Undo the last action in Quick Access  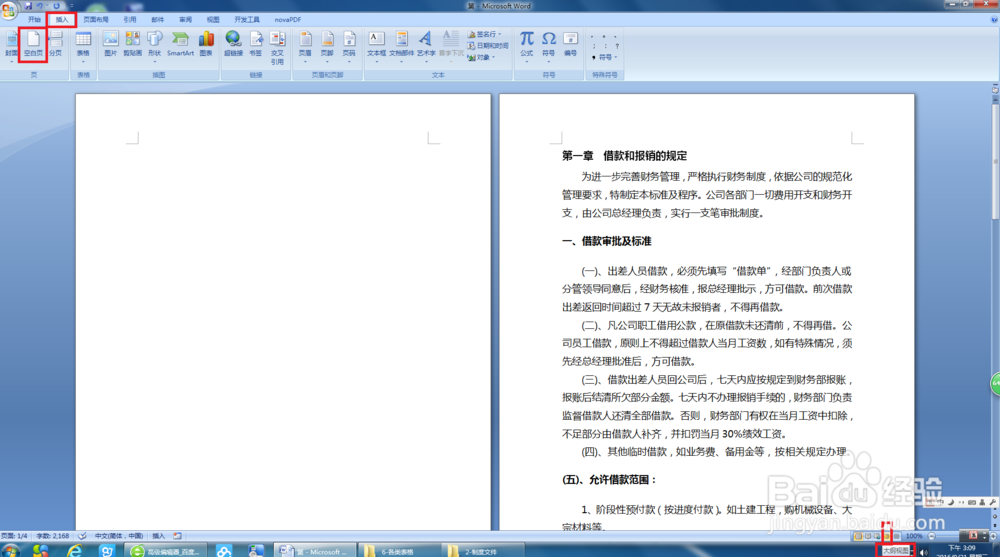coord(40,6)
